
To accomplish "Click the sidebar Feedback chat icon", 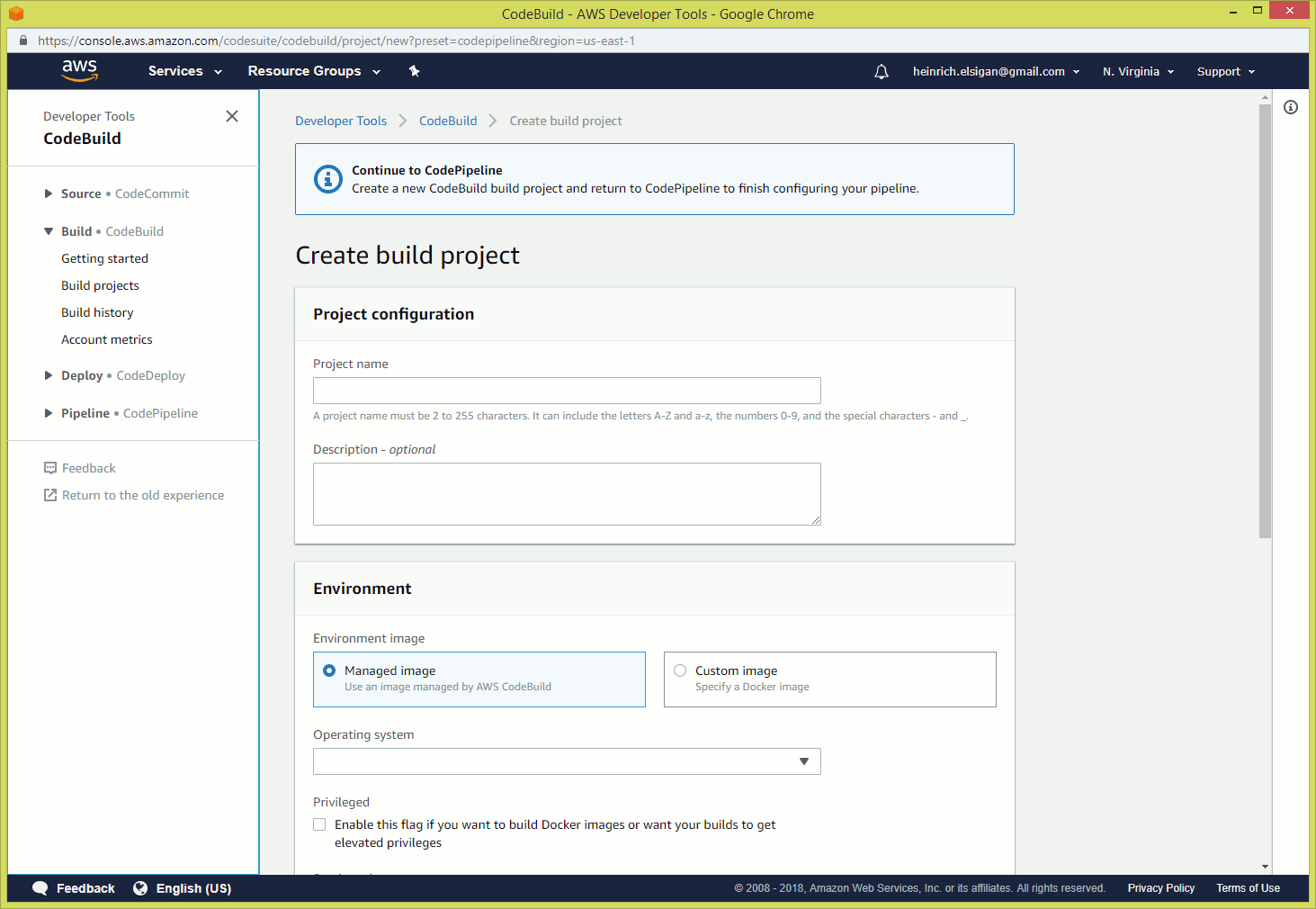I will (50, 468).
